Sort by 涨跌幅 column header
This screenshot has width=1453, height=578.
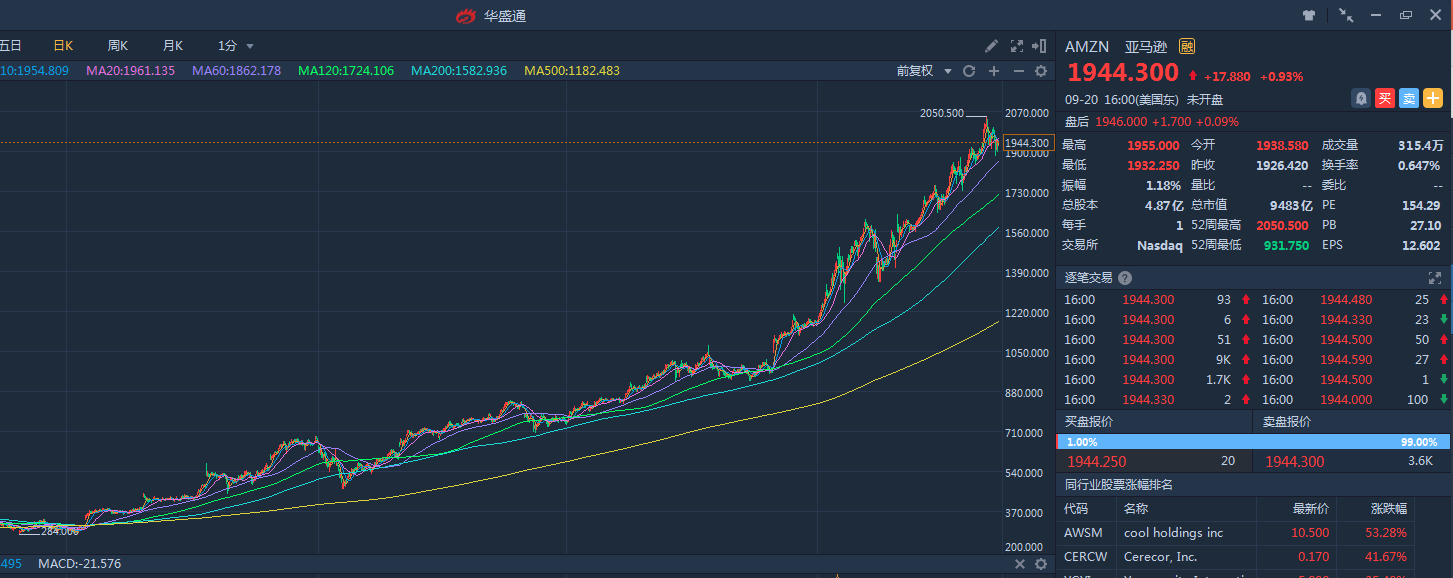pyautogui.click(x=1388, y=509)
